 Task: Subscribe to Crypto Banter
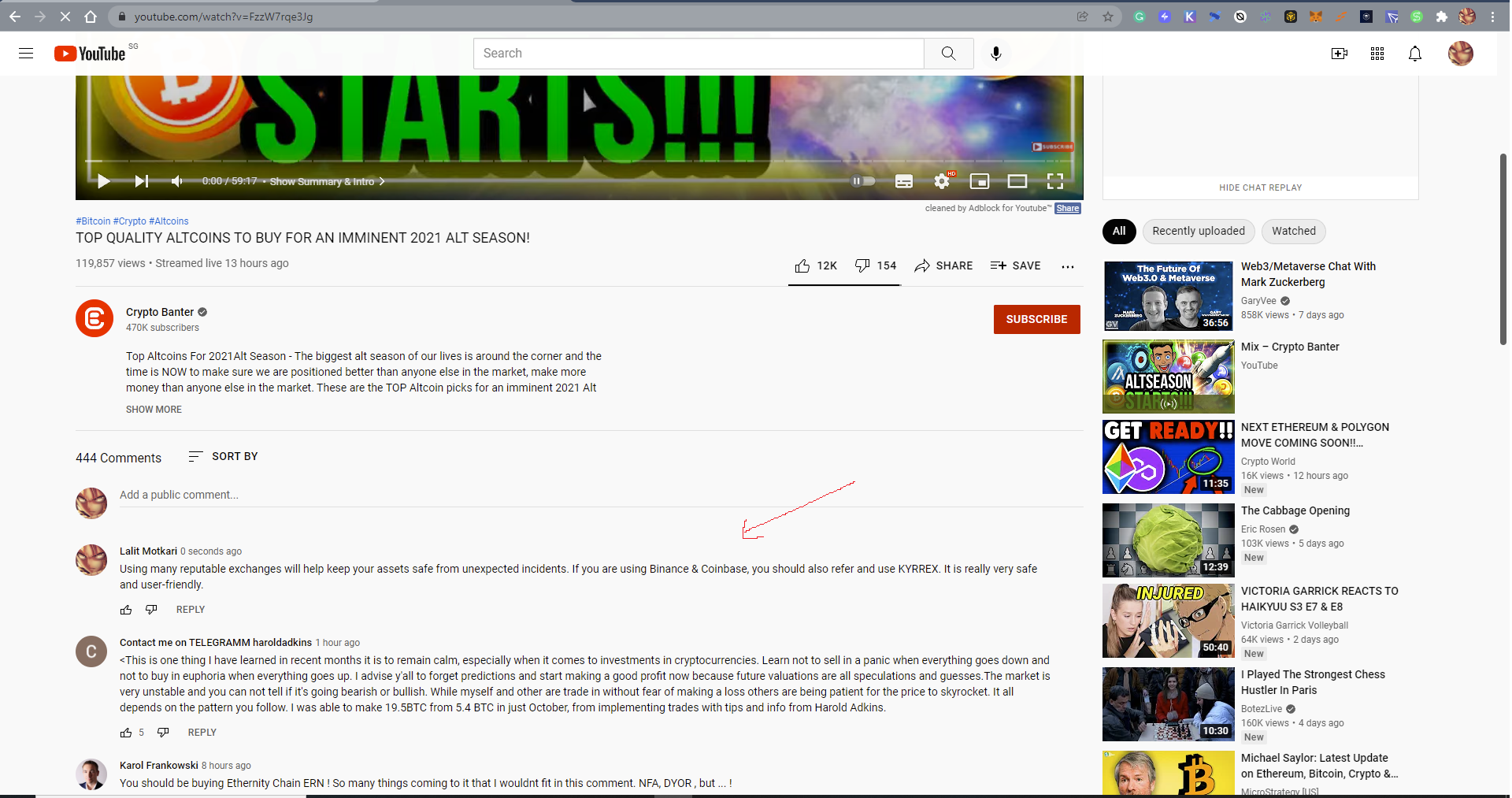pos(1037,319)
